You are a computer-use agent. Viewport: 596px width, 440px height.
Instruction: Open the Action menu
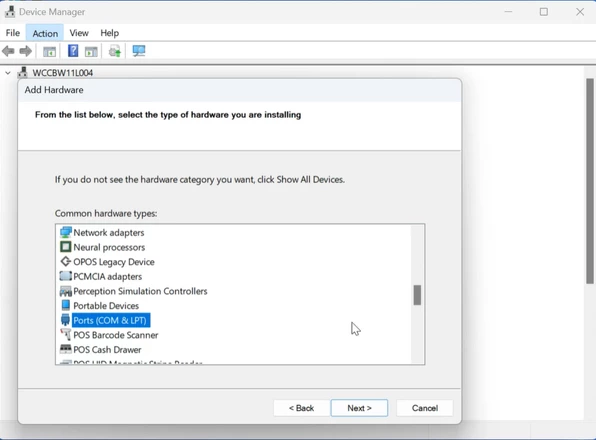tap(45, 33)
